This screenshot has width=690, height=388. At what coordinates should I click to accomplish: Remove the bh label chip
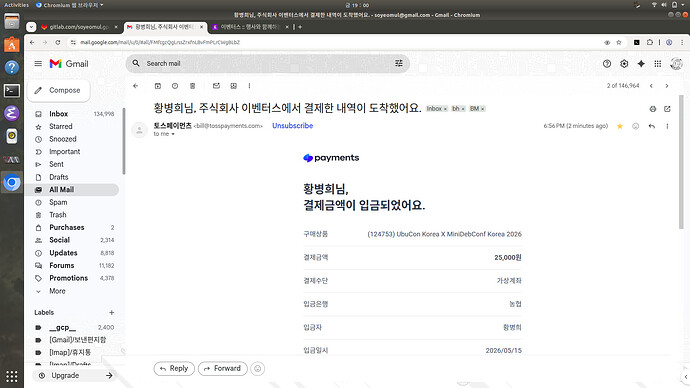tap(463, 109)
